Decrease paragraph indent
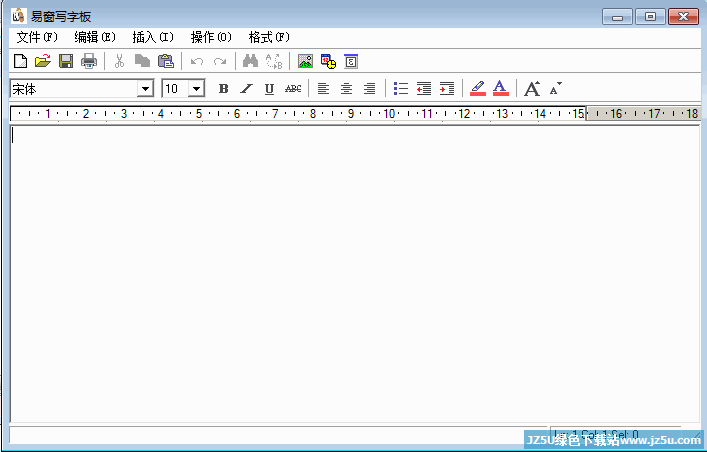Image resolution: width=707 pixels, height=452 pixels. coord(424,88)
